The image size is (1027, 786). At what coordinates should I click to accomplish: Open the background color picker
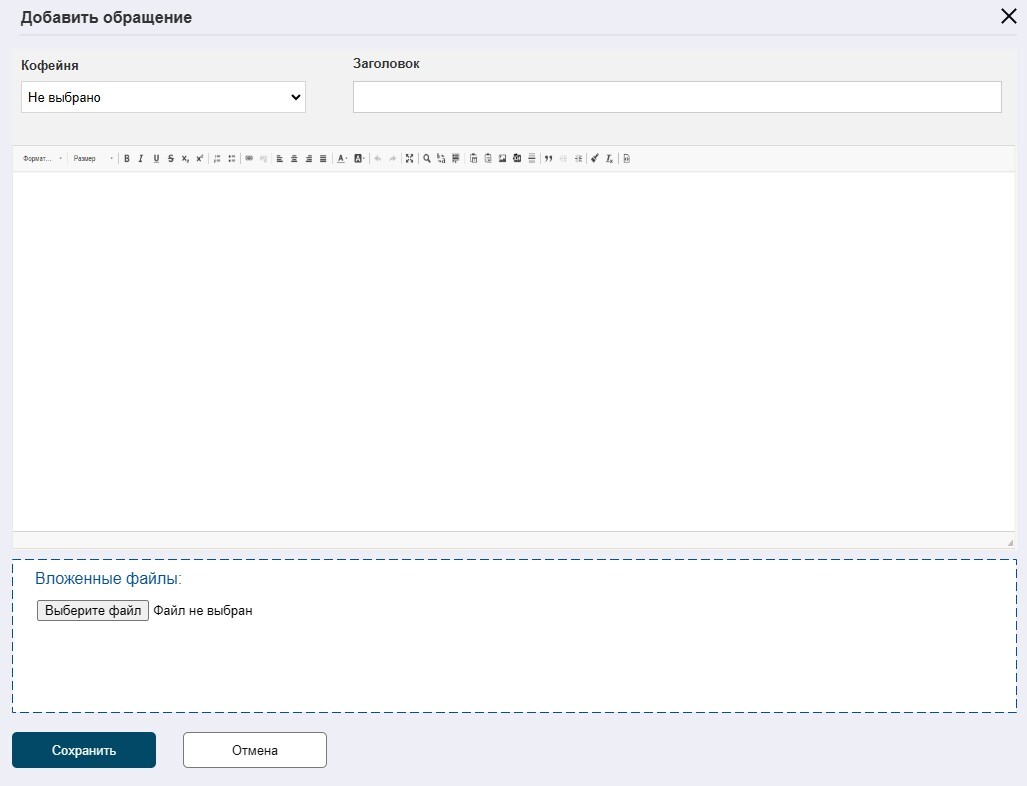(359, 159)
